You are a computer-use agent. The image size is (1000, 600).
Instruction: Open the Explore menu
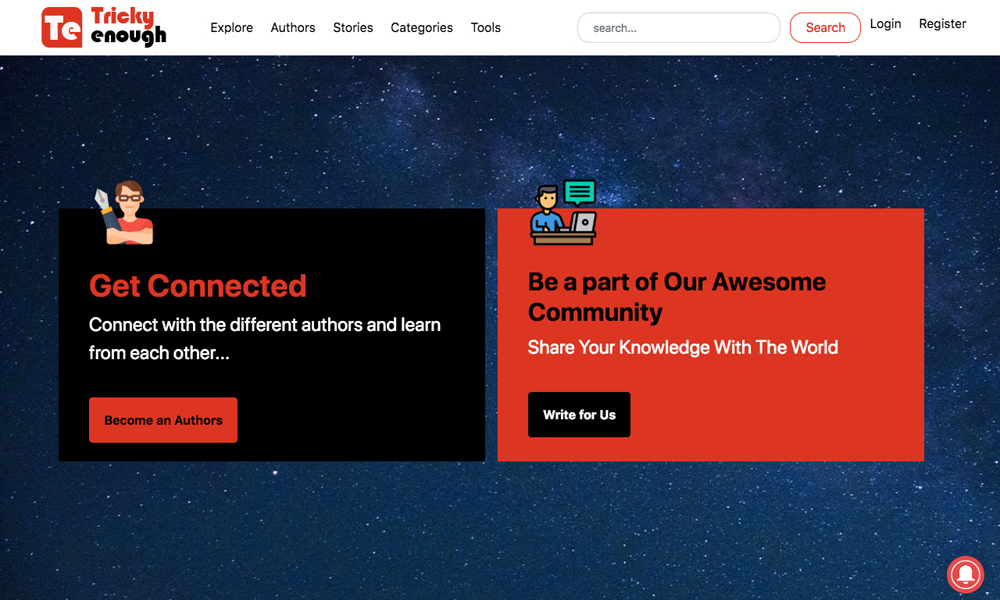[231, 28]
